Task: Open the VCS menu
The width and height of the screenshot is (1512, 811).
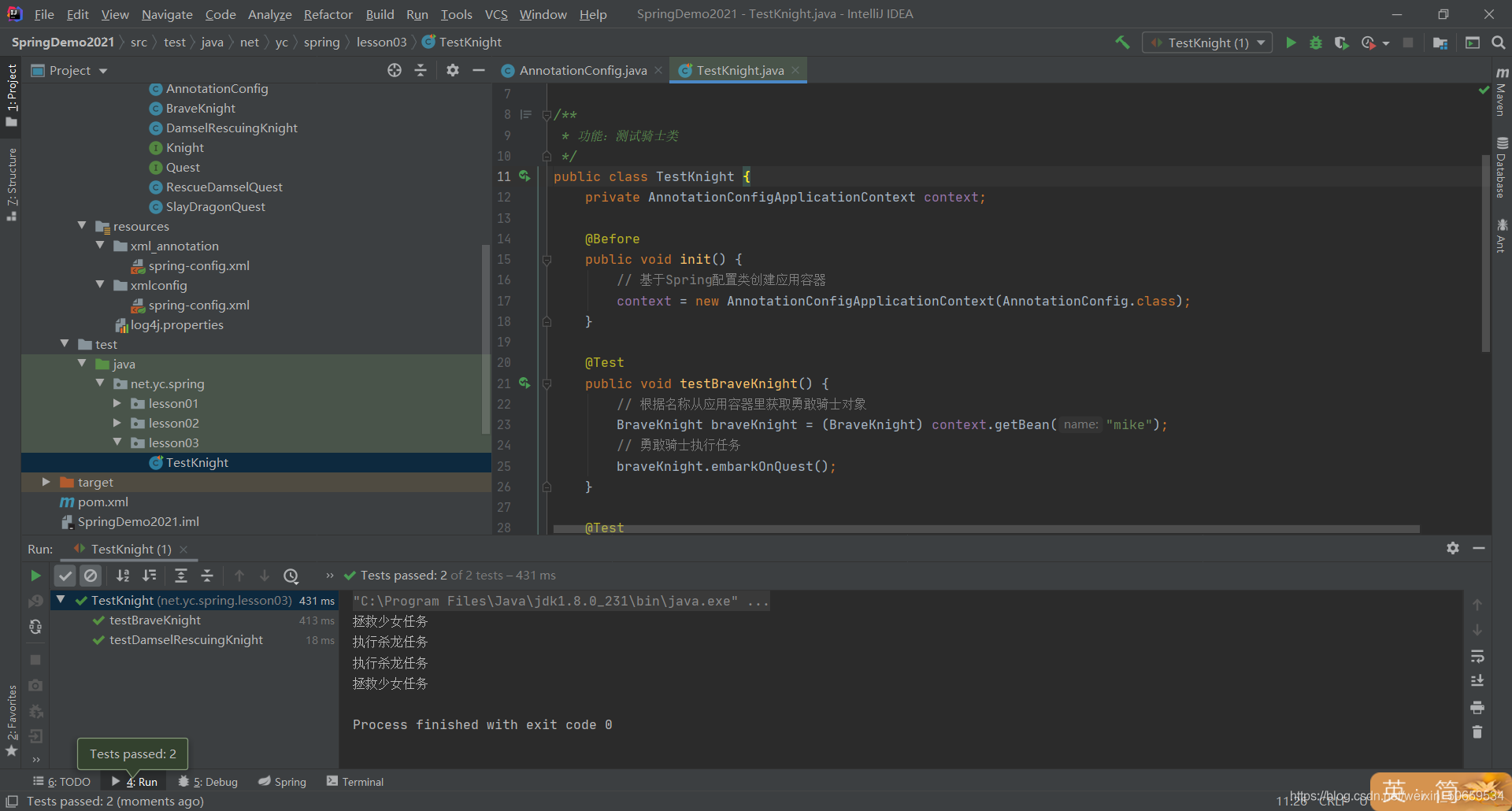Action: click(x=496, y=14)
